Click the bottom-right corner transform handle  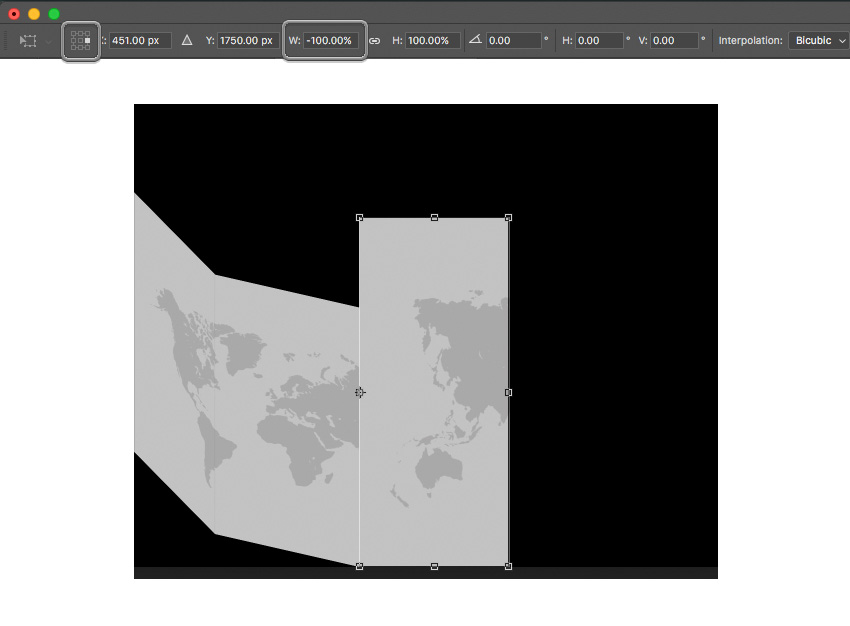pos(508,565)
